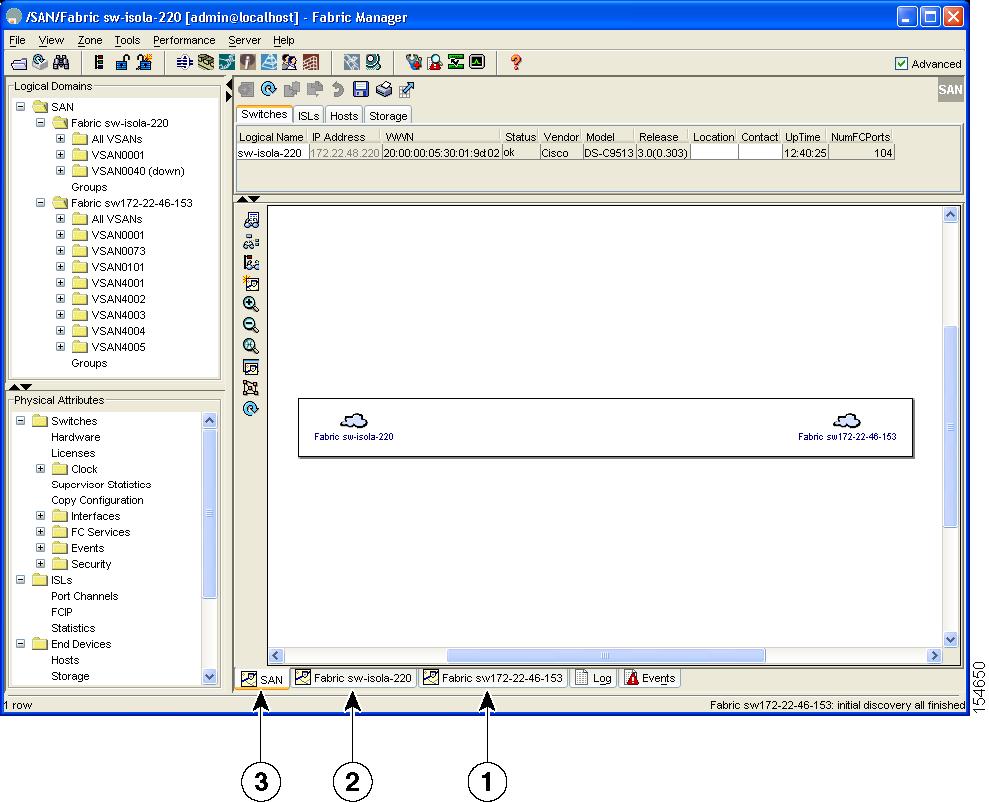The height and width of the screenshot is (802, 989).
Task: Select Licenses under Switches
Action: tap(73, 453)
